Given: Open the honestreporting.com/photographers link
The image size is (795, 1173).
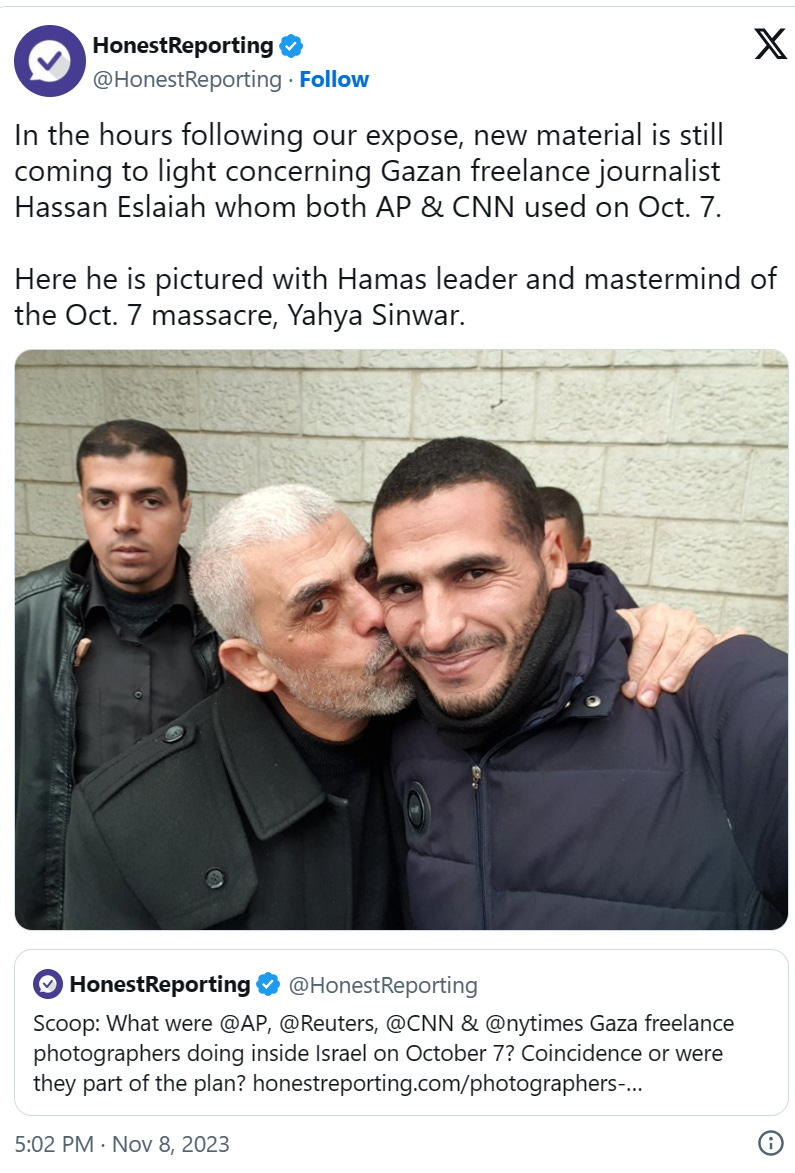Looking at the screenshot, I should coord(447,1083).
